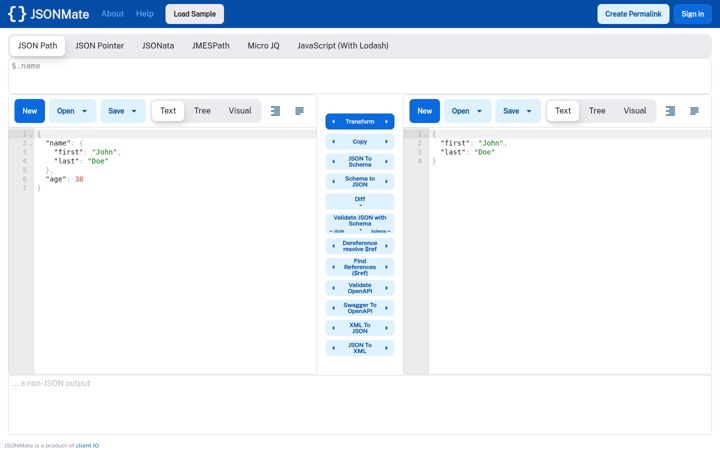The width and height of the screenshot is (720, 450).
Task: Open the left editor's Save dropdown
Action: [x=123, y=111]
